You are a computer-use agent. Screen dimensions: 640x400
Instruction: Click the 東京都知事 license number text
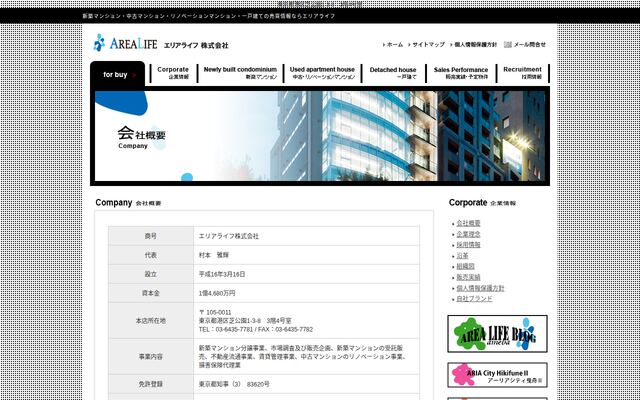point(234,384)
